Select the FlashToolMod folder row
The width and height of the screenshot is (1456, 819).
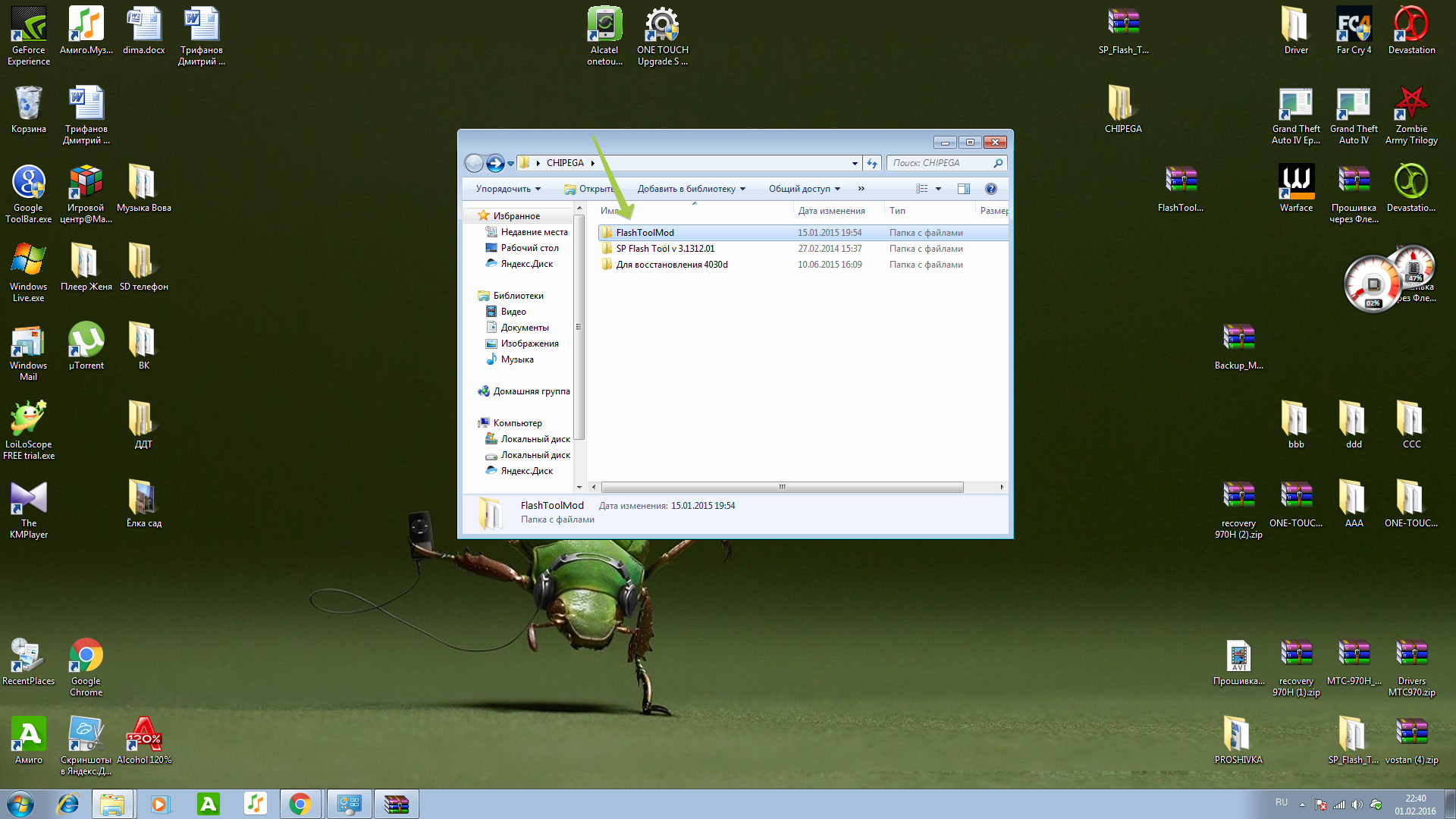[x=645, y=233]
